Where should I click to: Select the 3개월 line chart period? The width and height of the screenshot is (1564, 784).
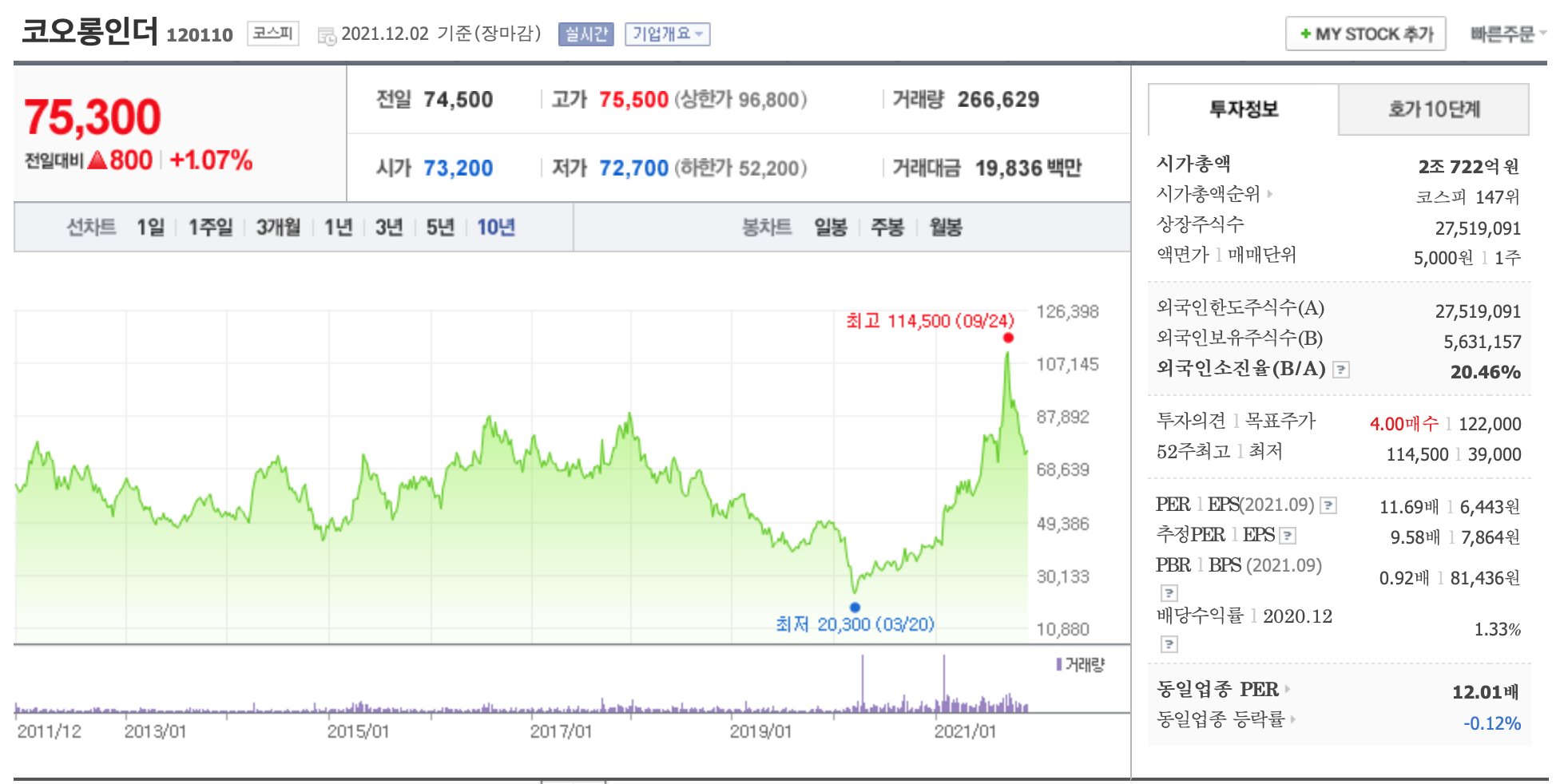278,228
